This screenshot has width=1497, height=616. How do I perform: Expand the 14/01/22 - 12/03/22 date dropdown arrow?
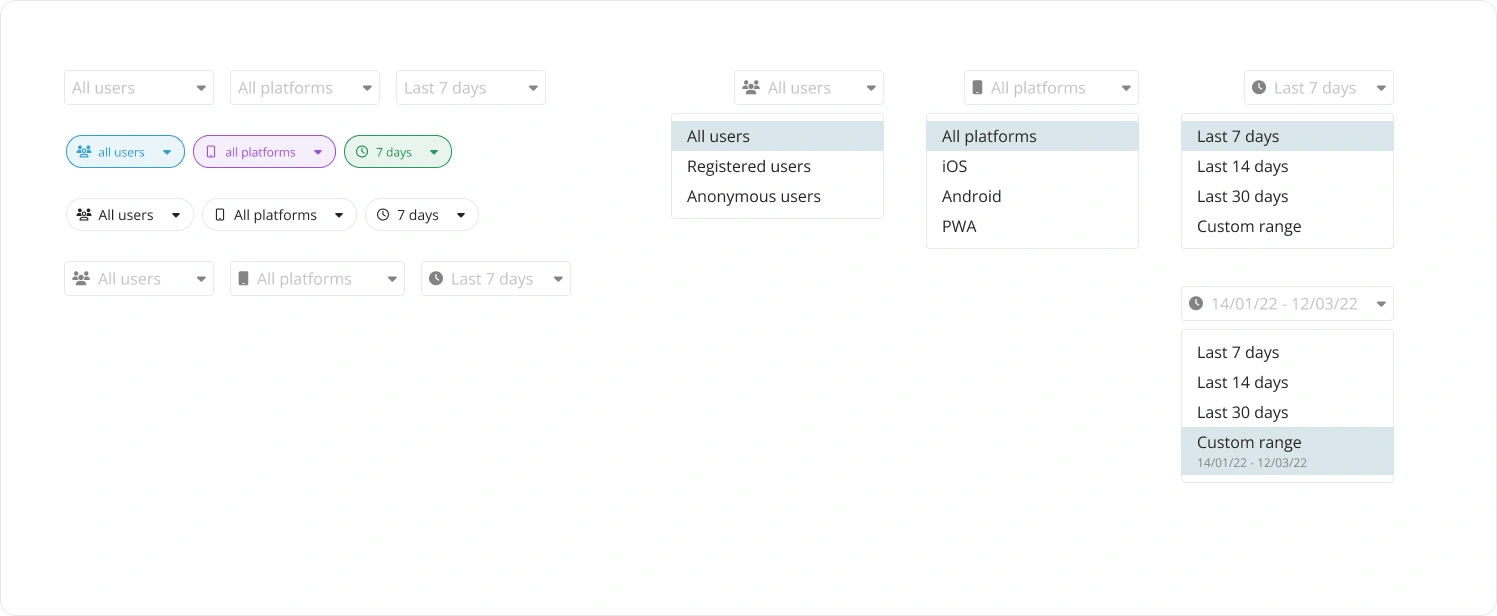click(x=1381, y=304)
